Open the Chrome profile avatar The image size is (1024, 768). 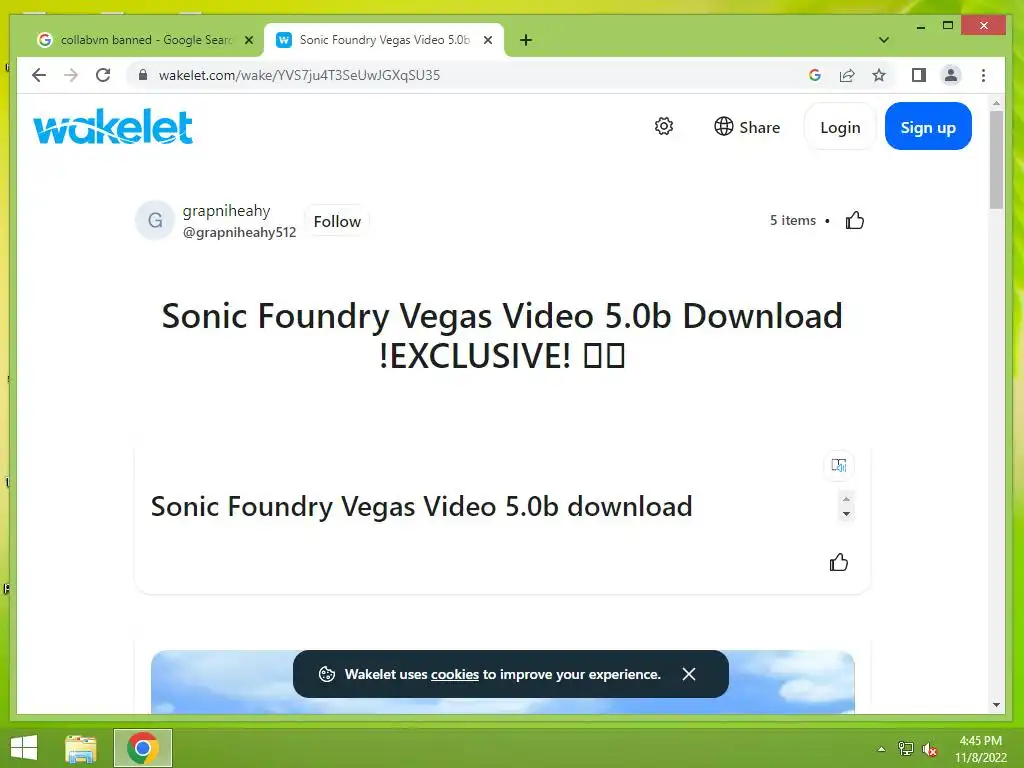click(x=951, y=75)
